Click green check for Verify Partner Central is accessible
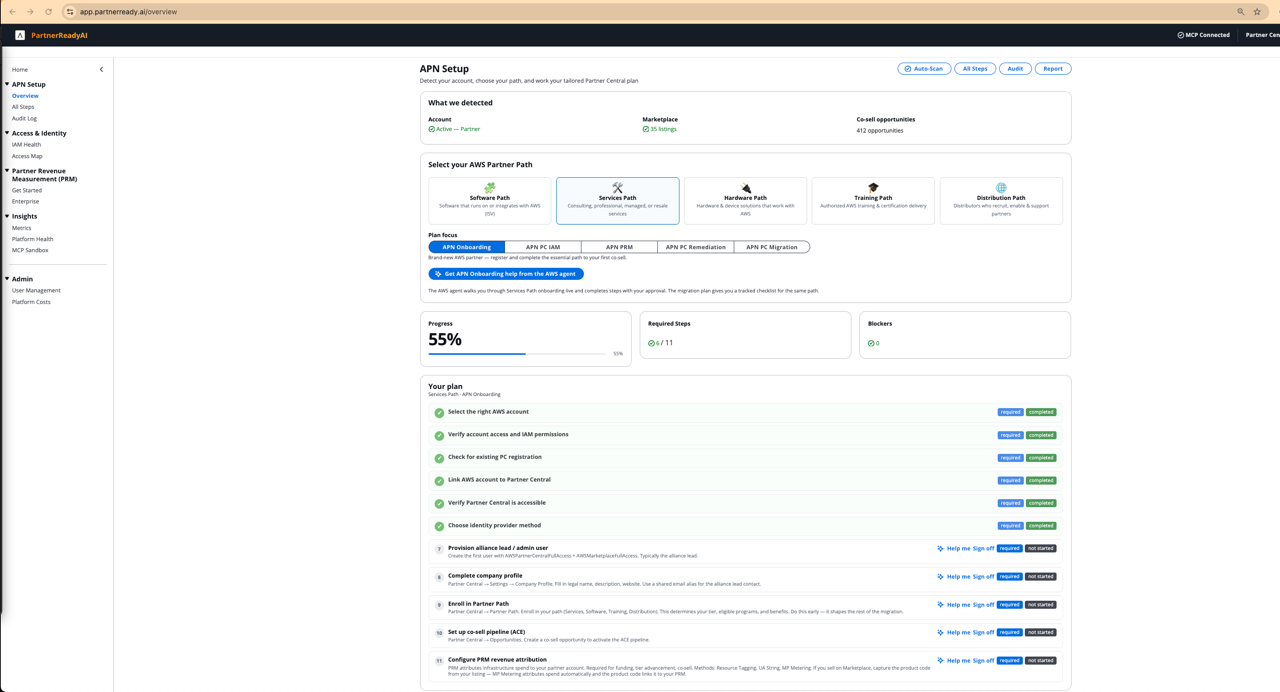Viewport: 1280px width, 692px height. [x=439, y=504]
